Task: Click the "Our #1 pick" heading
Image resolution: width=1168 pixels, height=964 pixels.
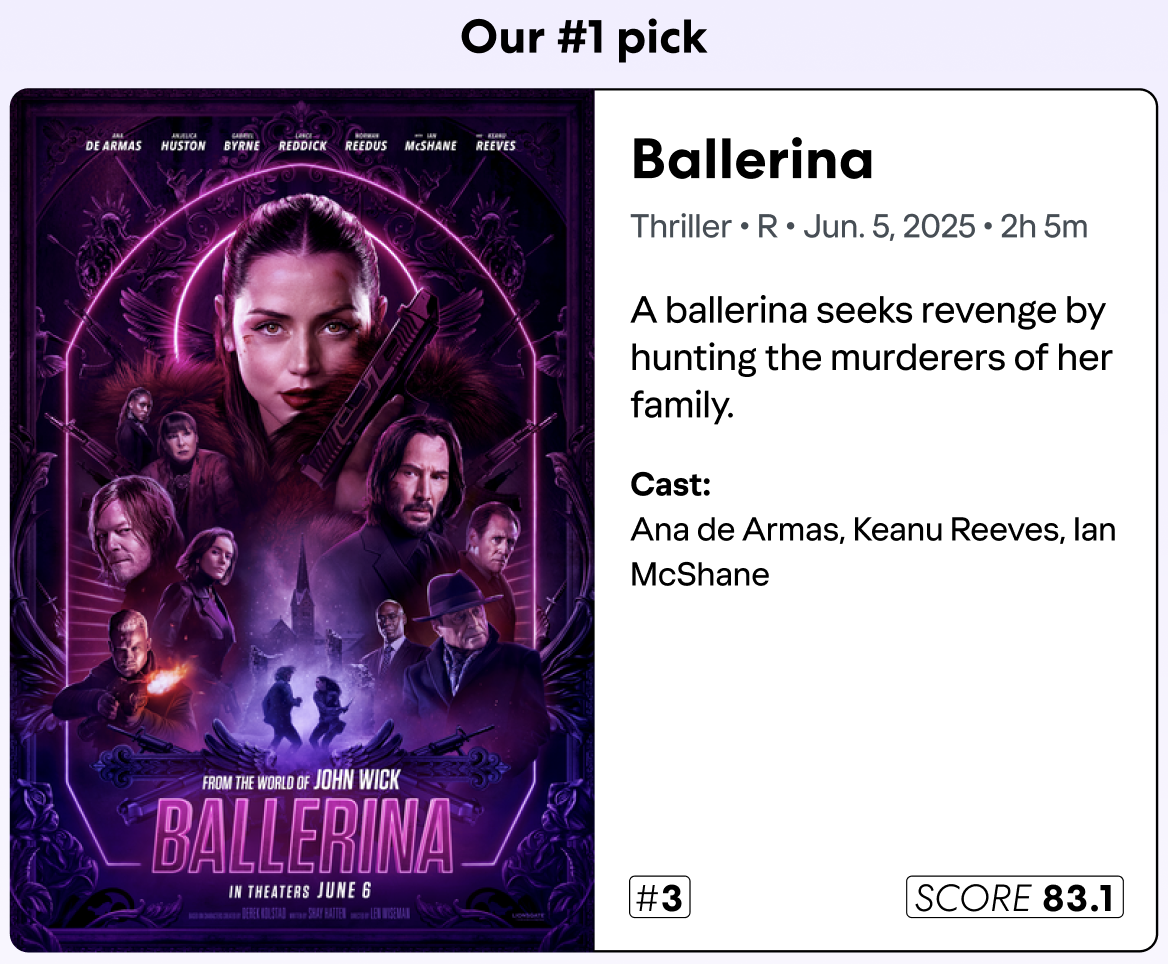Action: [x=584, y=38]
